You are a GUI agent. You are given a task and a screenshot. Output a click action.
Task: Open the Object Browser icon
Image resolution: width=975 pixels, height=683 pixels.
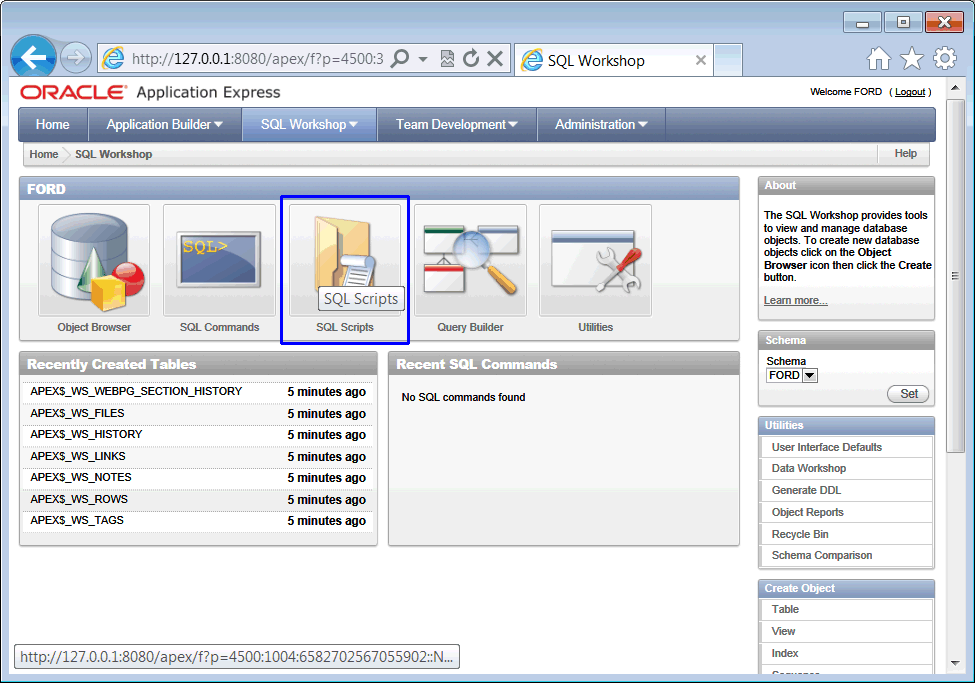click(x=94, y=260)
